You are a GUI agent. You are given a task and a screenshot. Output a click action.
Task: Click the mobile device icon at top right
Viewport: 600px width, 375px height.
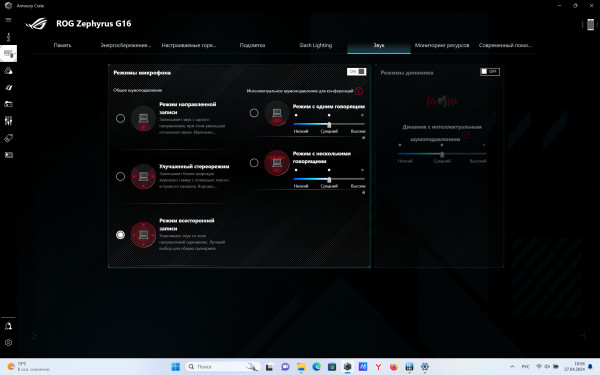pos(590,24)
